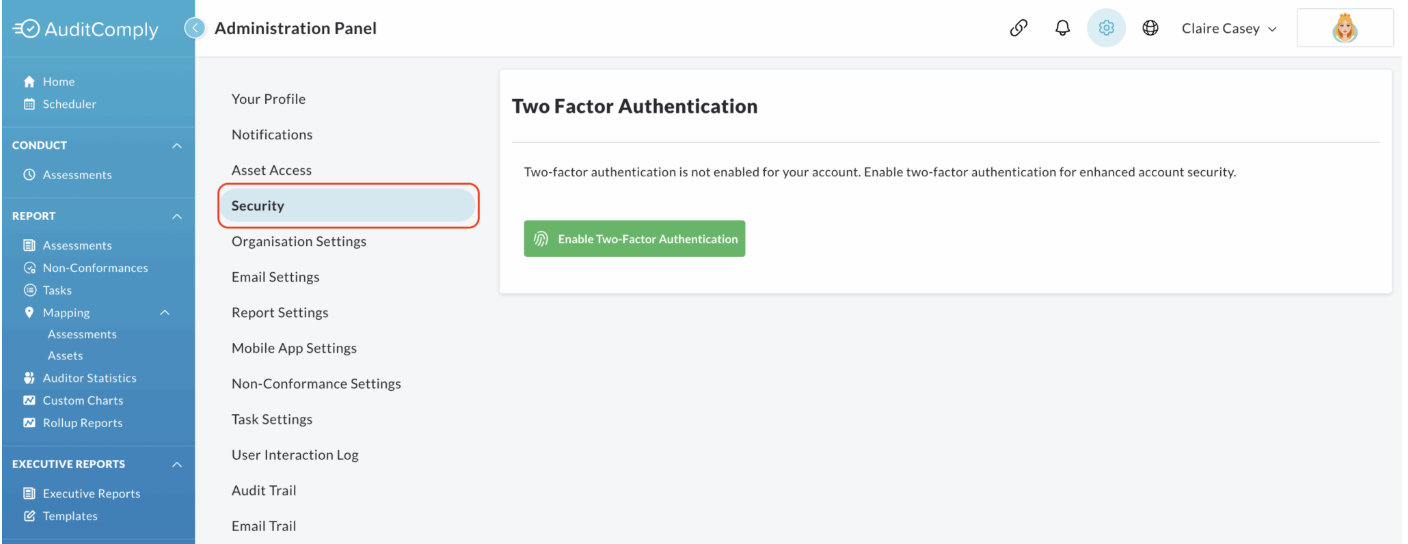
Task: Collapse the Mapping submenu chevron
Action: 165,313
